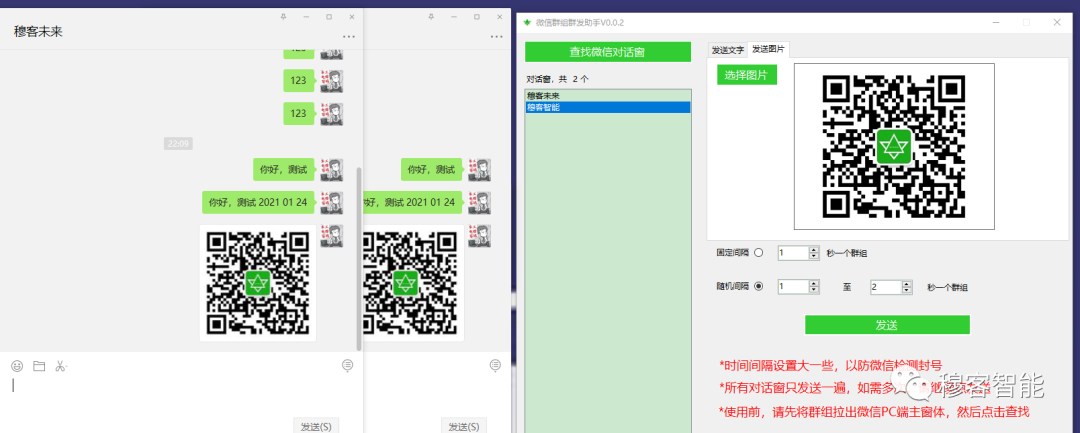
Task: Increase the 固定间隔 seconds with up arrow
Action: (x=814, y=249)
